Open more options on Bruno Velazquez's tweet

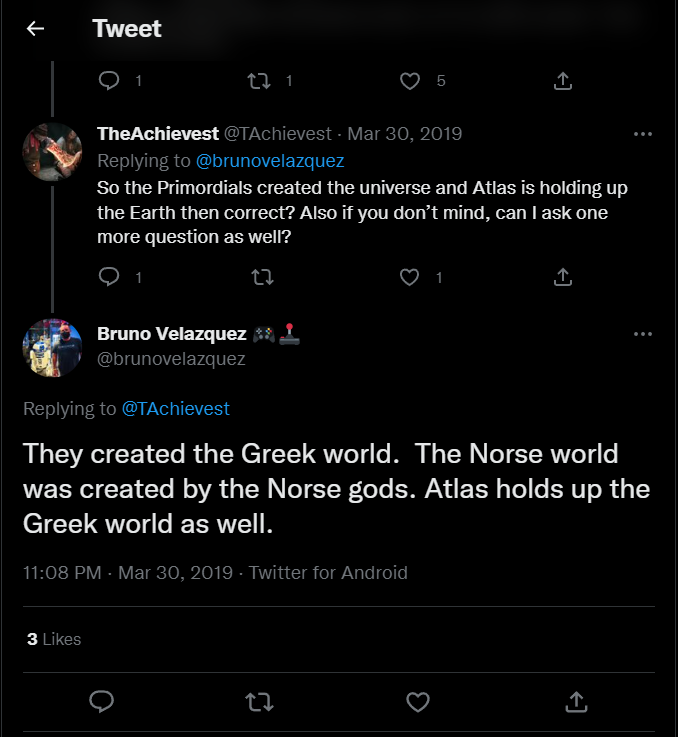pyautogui.click(x=643, y=334)
